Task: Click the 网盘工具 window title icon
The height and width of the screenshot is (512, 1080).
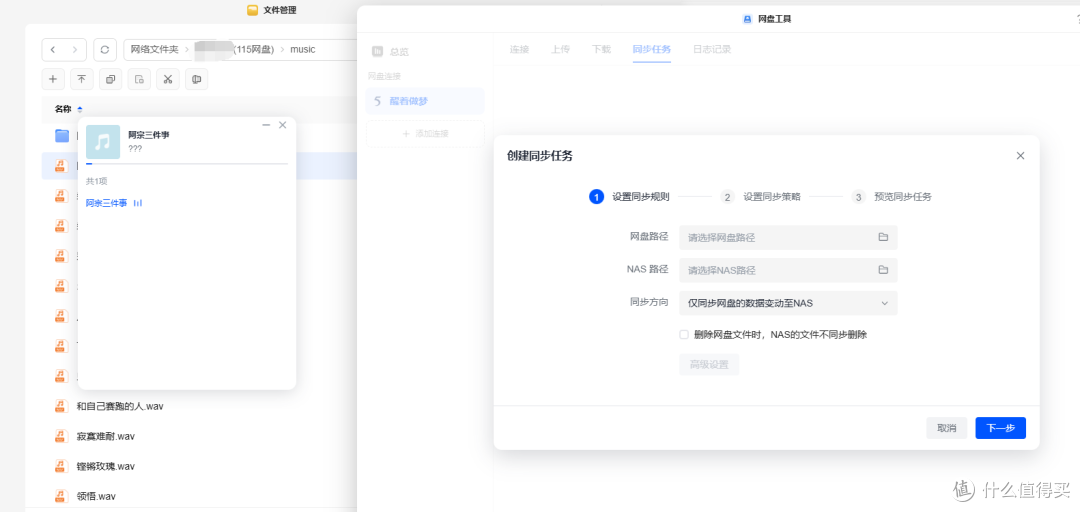Action: point(747,19)
